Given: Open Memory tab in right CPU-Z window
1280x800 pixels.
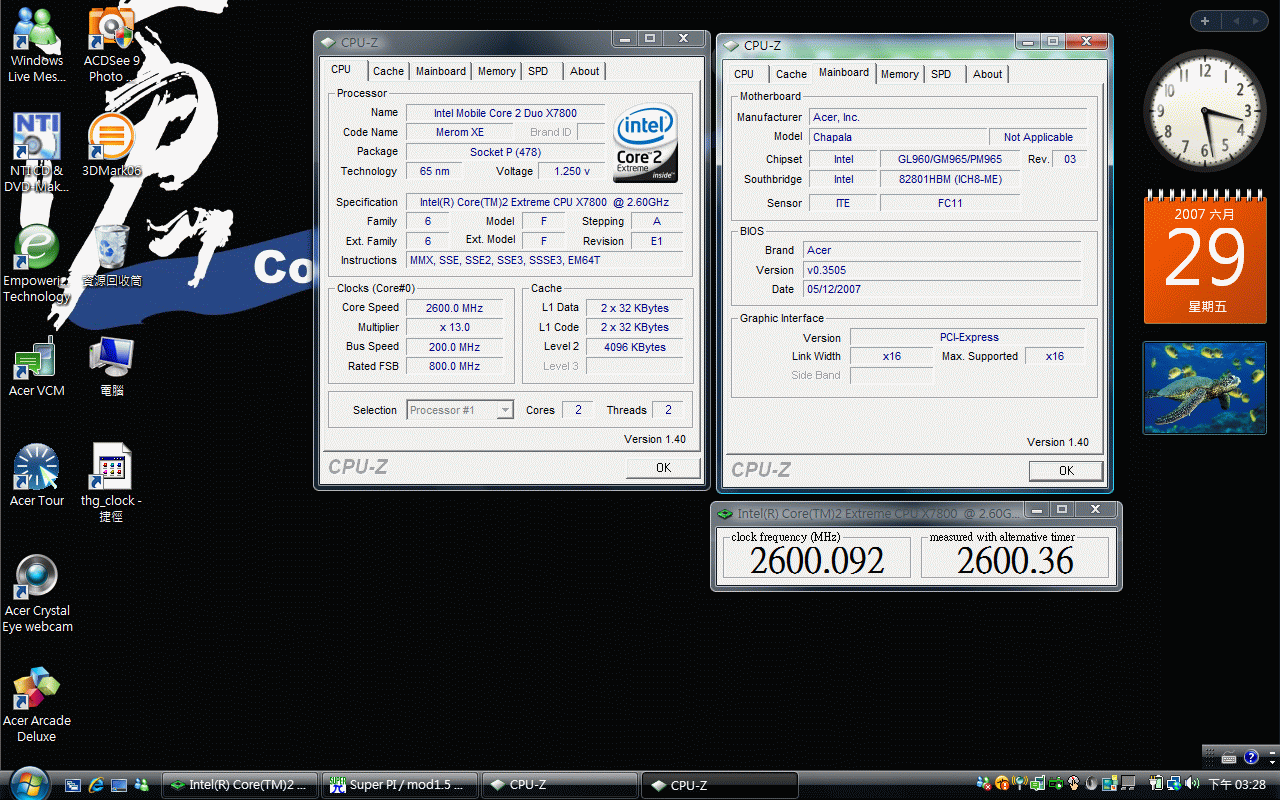Looking at the screenshot, I should coord(899,74).
